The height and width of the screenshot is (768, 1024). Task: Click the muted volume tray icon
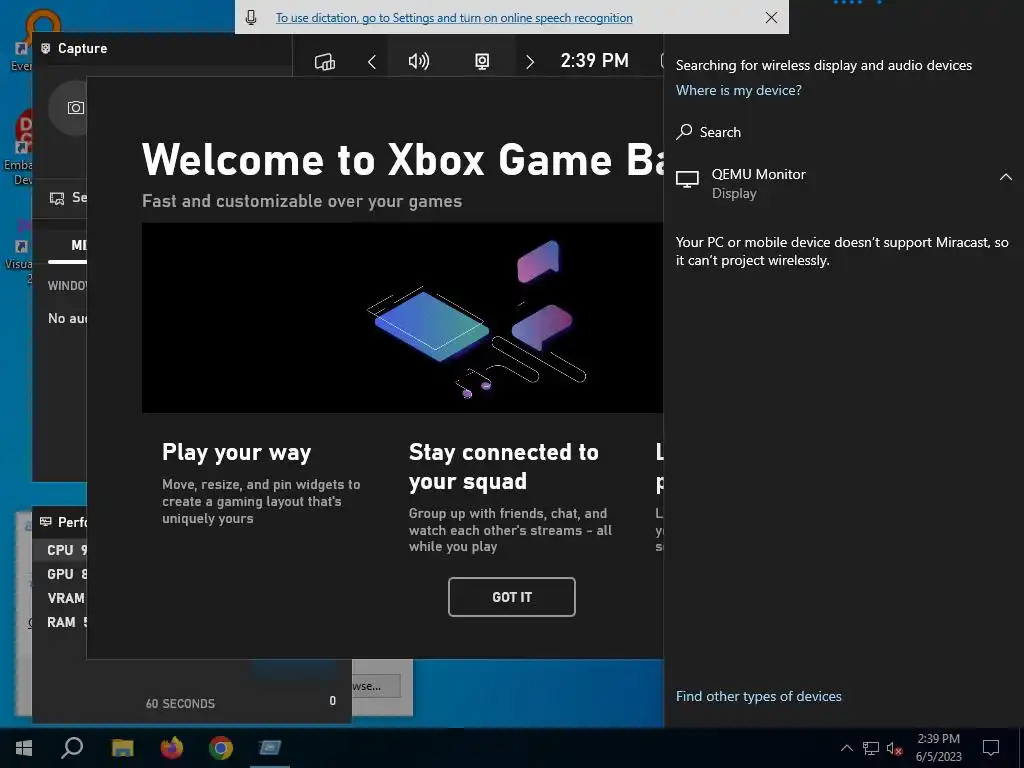click(894, 748)
